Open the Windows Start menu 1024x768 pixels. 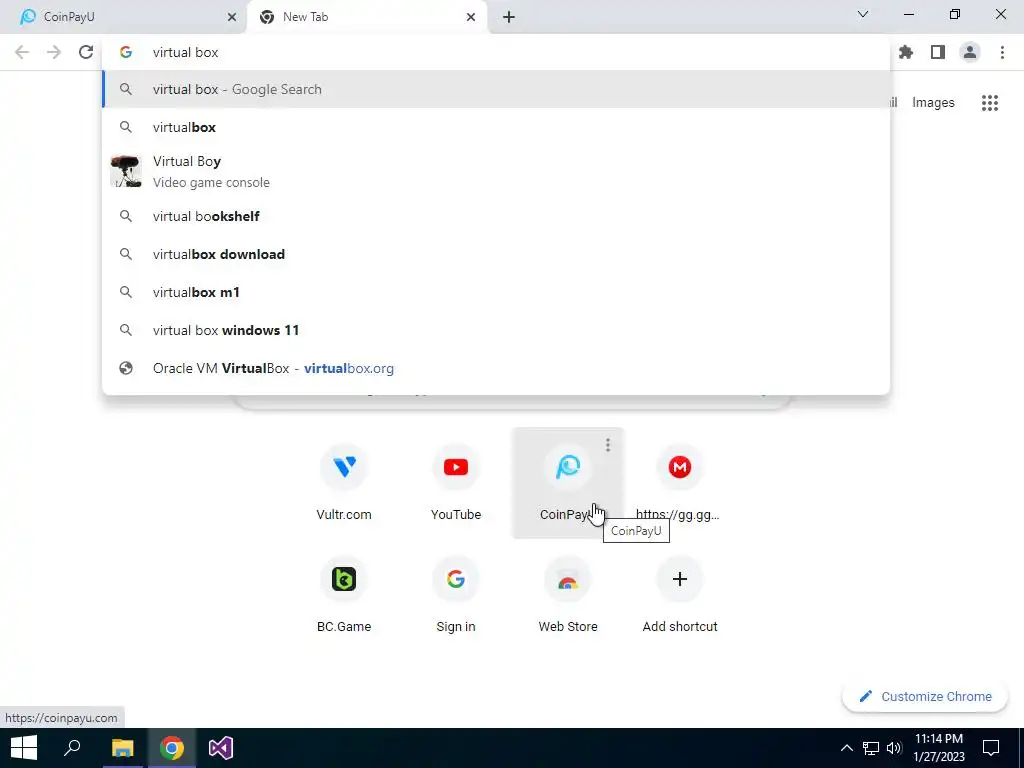tap(24, 748)
